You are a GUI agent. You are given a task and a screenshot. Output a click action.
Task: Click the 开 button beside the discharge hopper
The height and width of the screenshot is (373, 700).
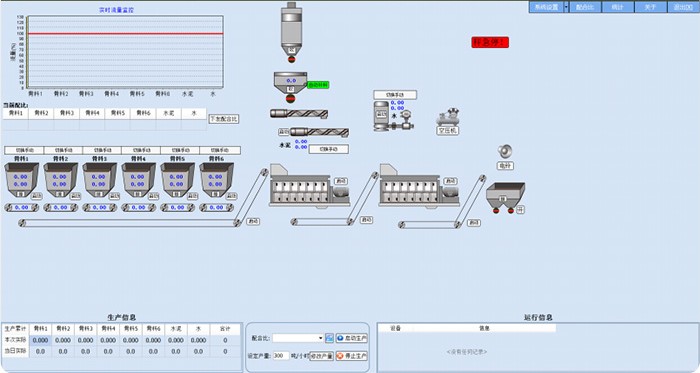(x=520, y=209)
